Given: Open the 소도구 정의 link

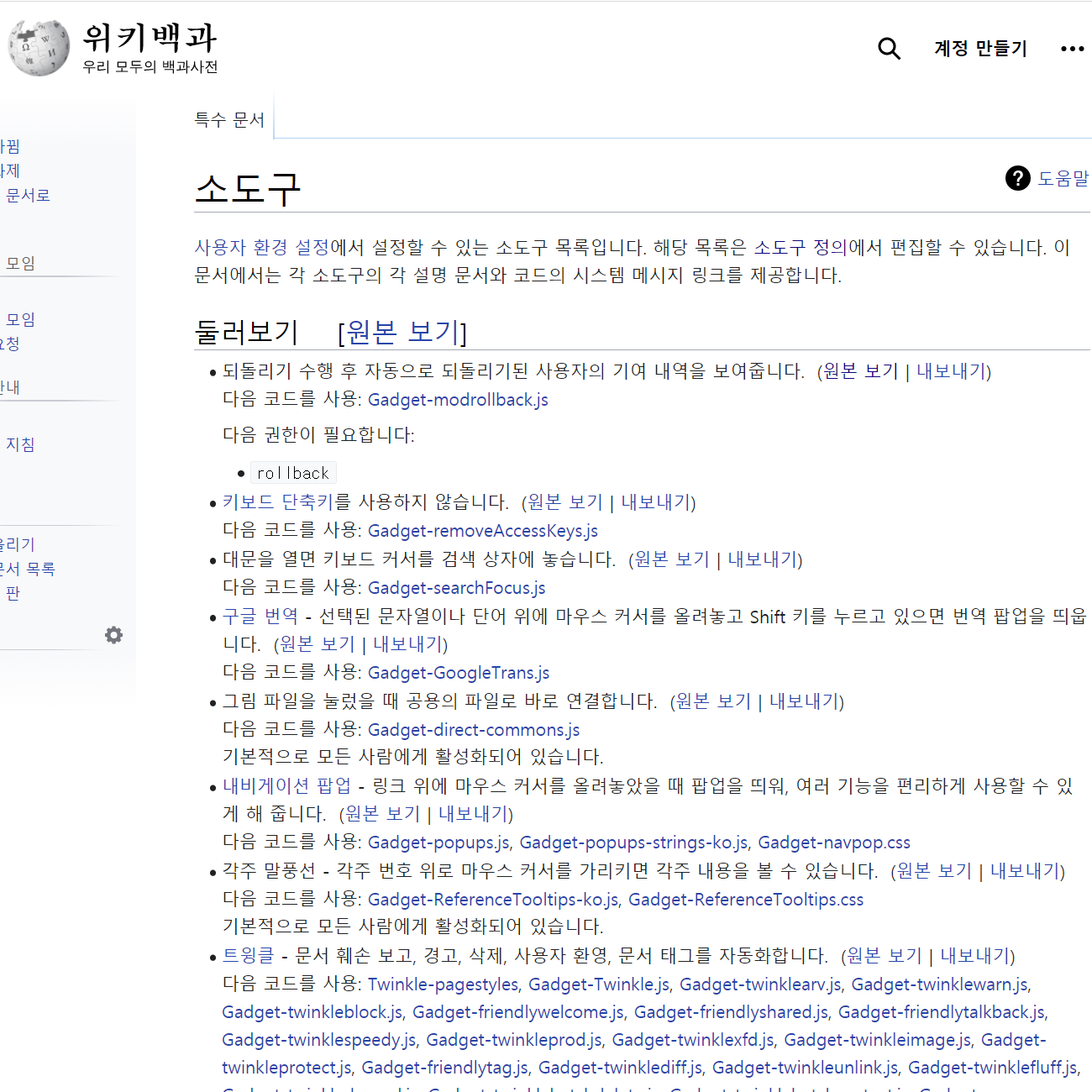Looking at the screenshot, I should (x=801, y=247).
